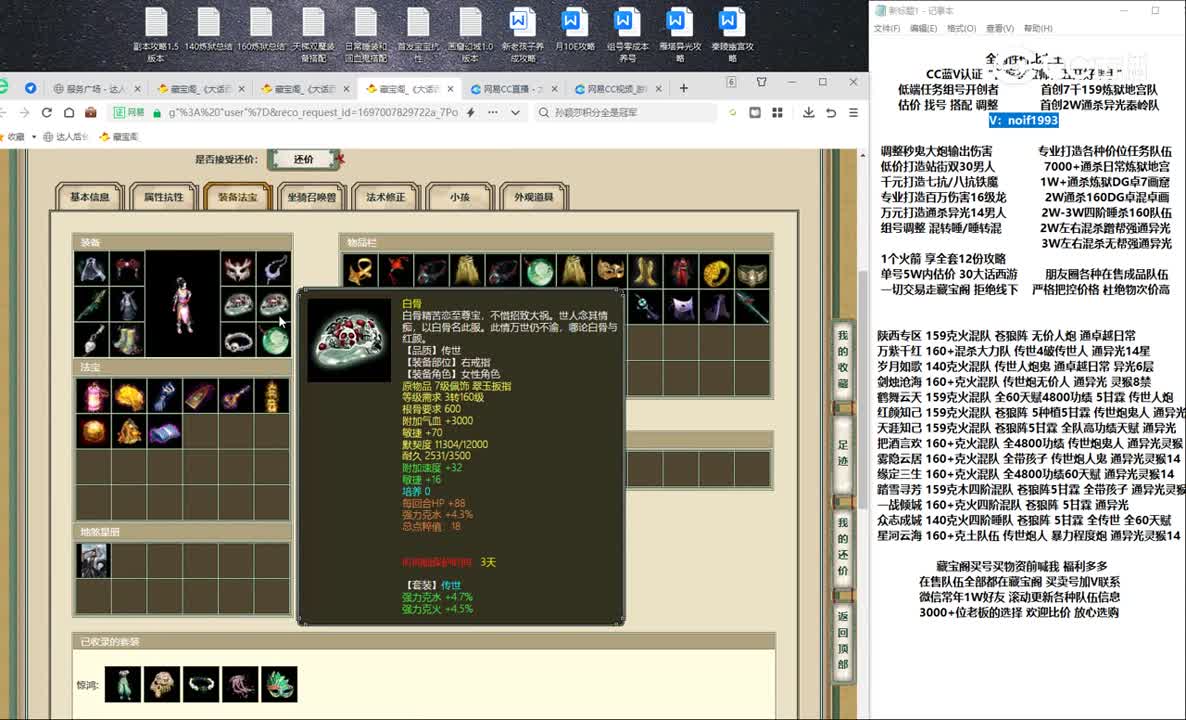Screen dimensions: 1186x720
Task: Select the red robe in the inventory
Action: point(680,271)
